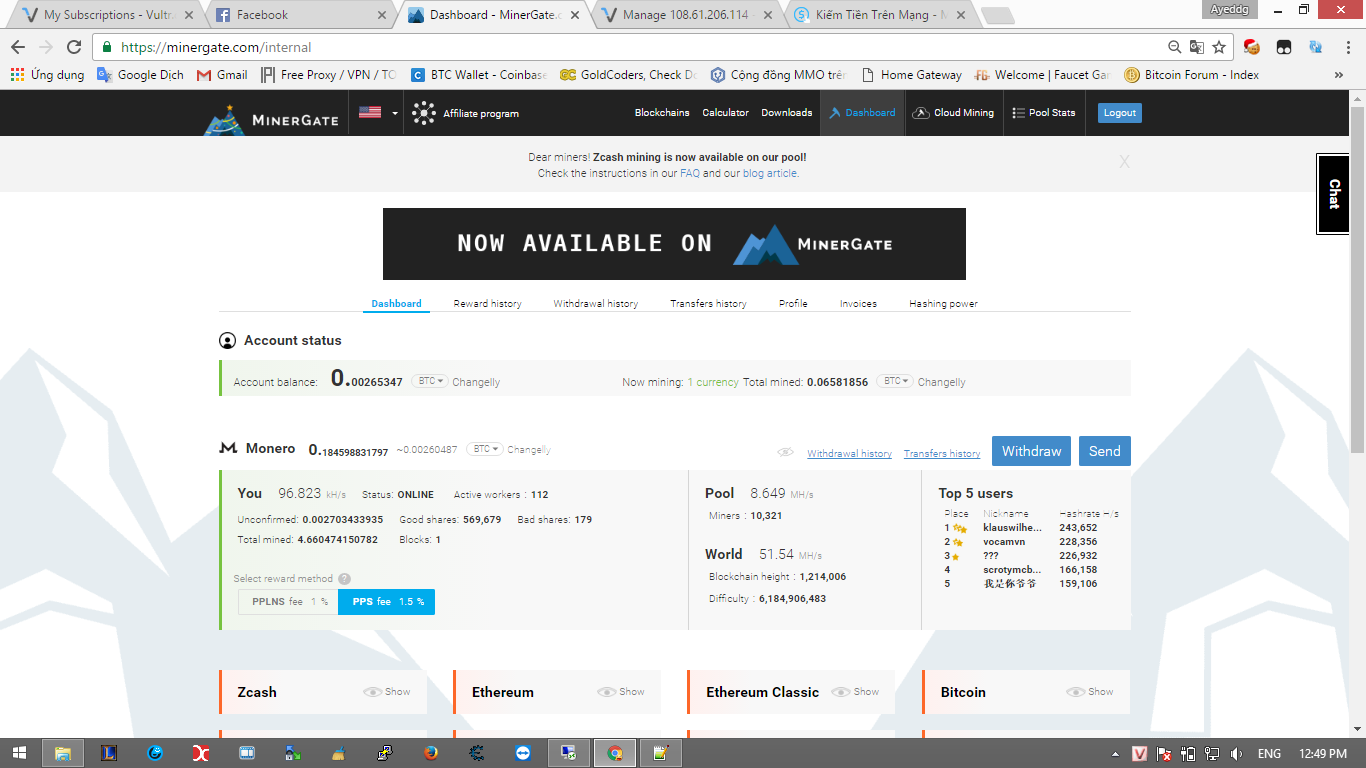Reload the page with the refresh icon
Image resolution: width=1366 pixels, height=768 pixels.
click(x=74, y=47)
